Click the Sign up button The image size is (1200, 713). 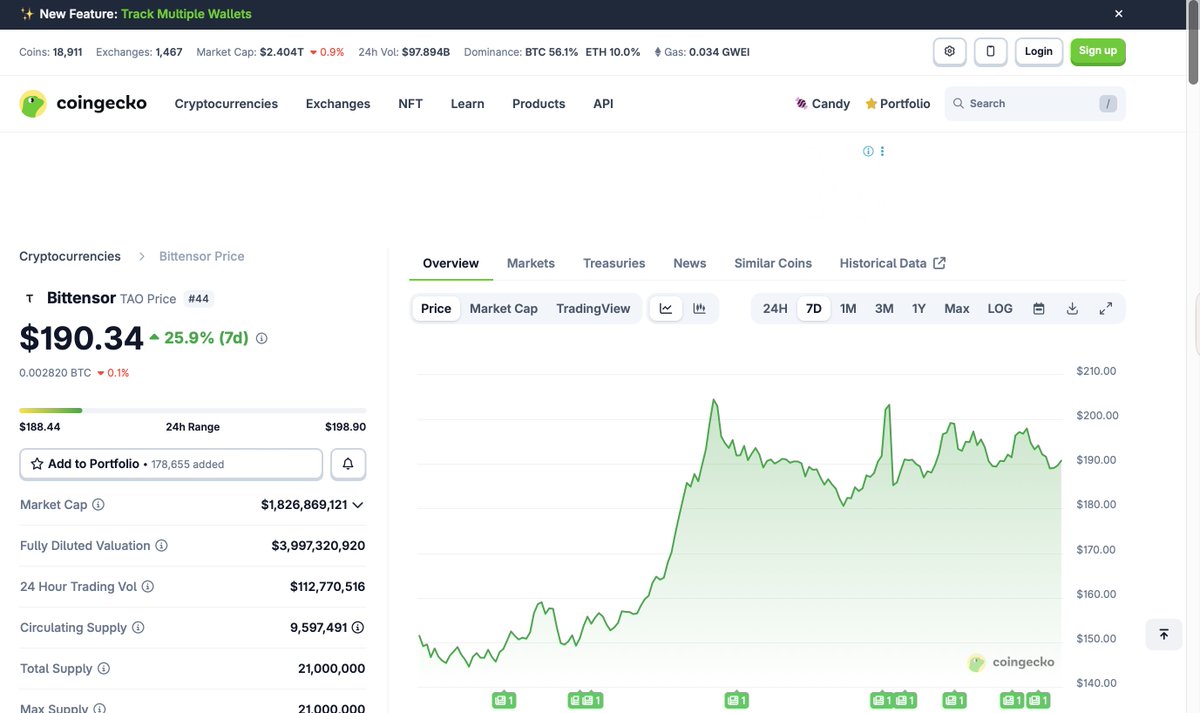[x=1098, y=51]
